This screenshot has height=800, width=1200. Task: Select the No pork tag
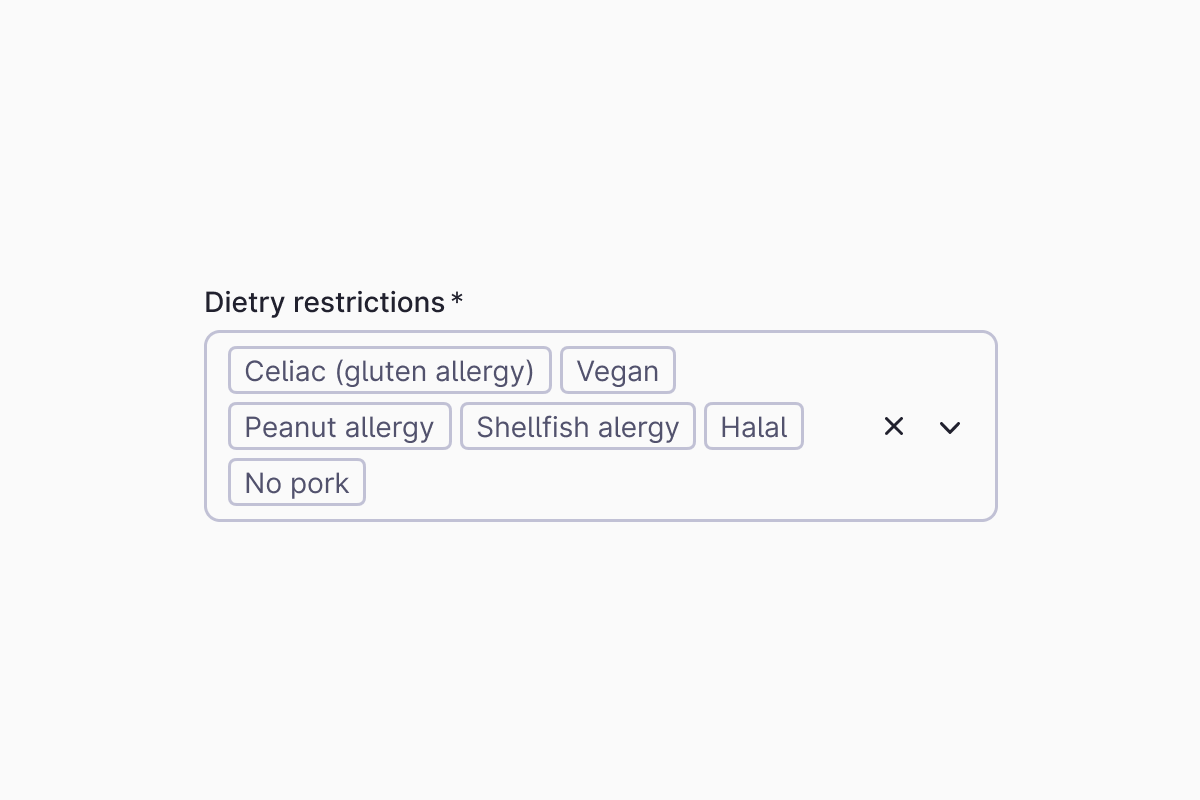[x=296, y=483]
